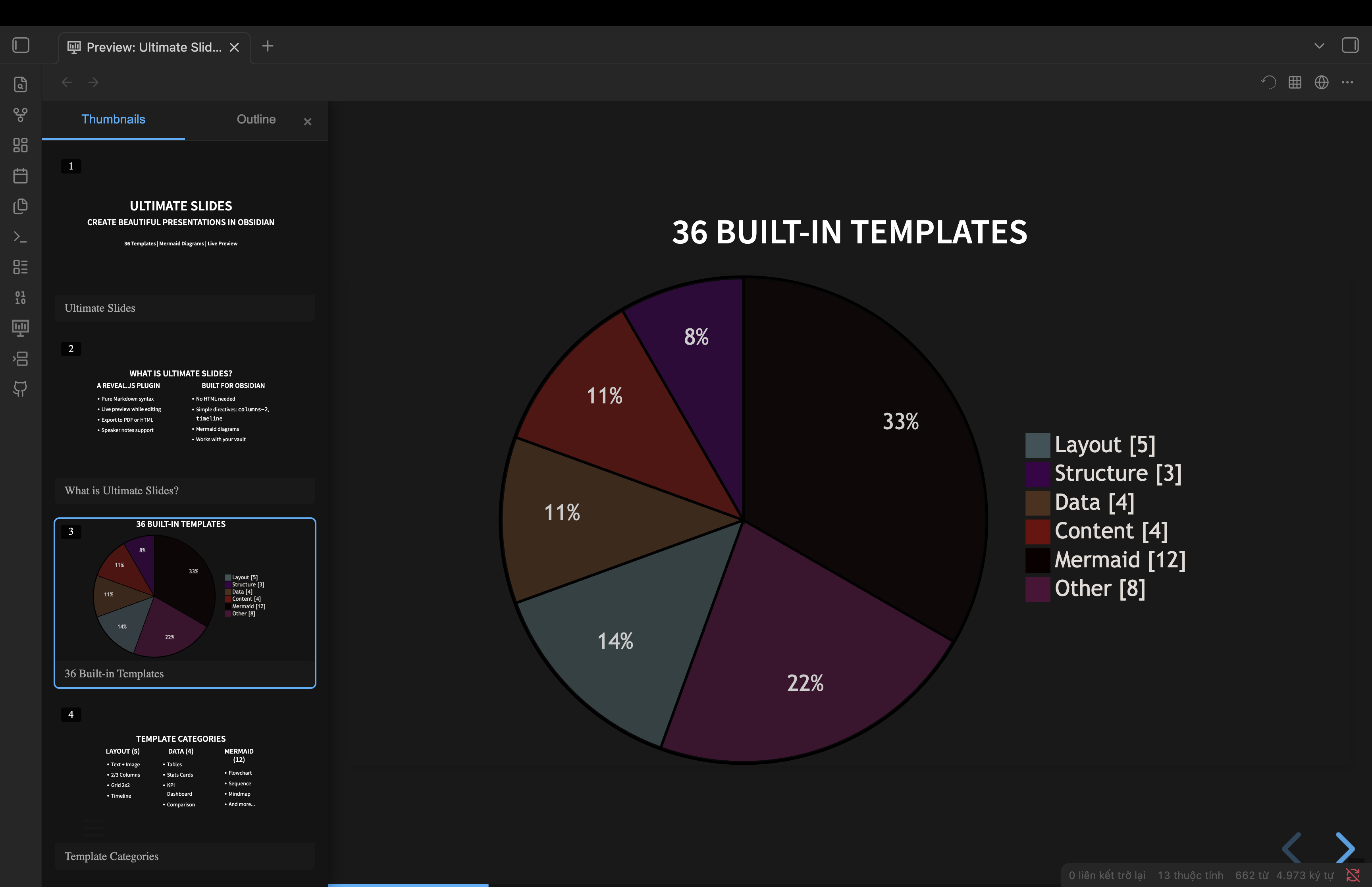Click the '13 thuộc tính' status item
Image resolution: width=1372 pixels, height=887 pixels.
coord(1190,875)
